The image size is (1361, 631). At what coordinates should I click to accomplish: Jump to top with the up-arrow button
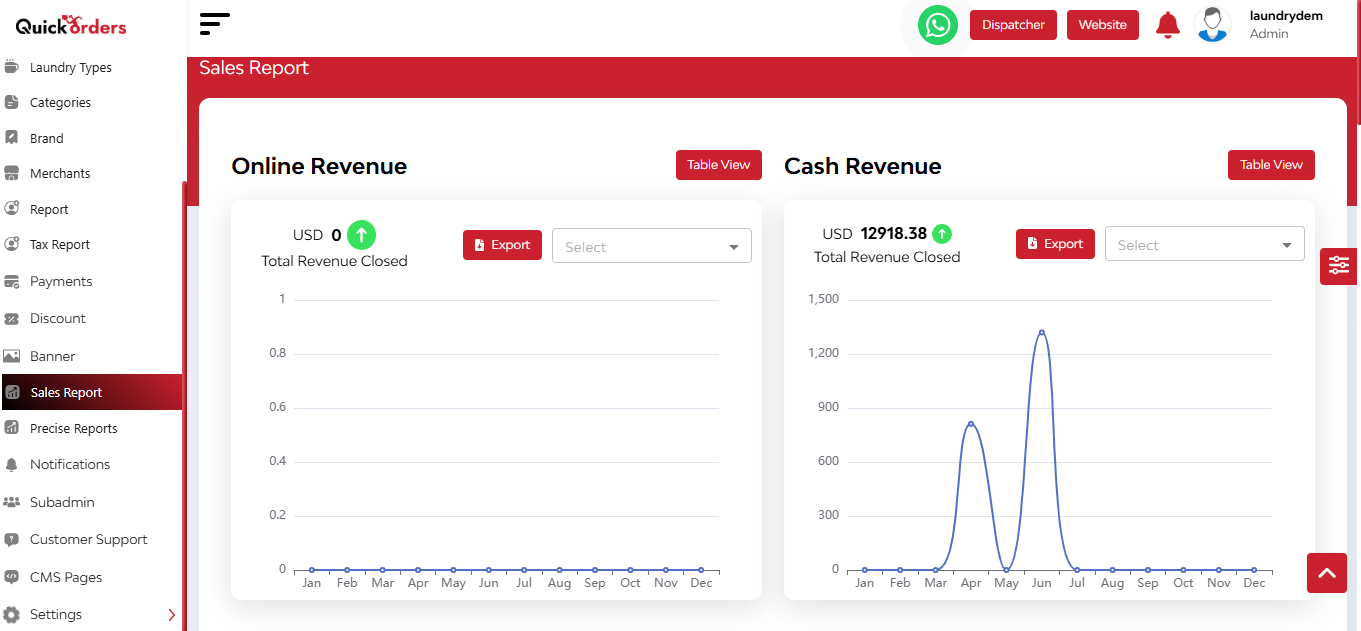pos(1327,573)
